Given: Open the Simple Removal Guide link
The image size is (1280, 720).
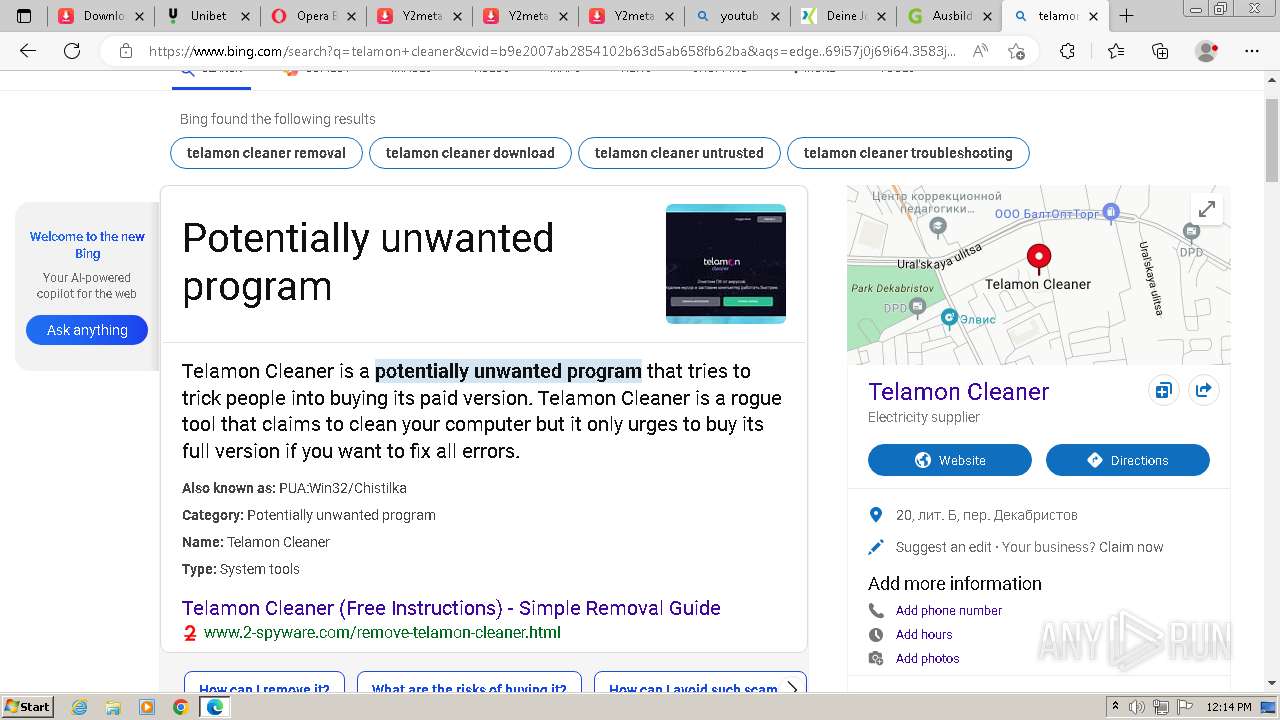Looking at the screenshot, I should (x=451, y=608).
